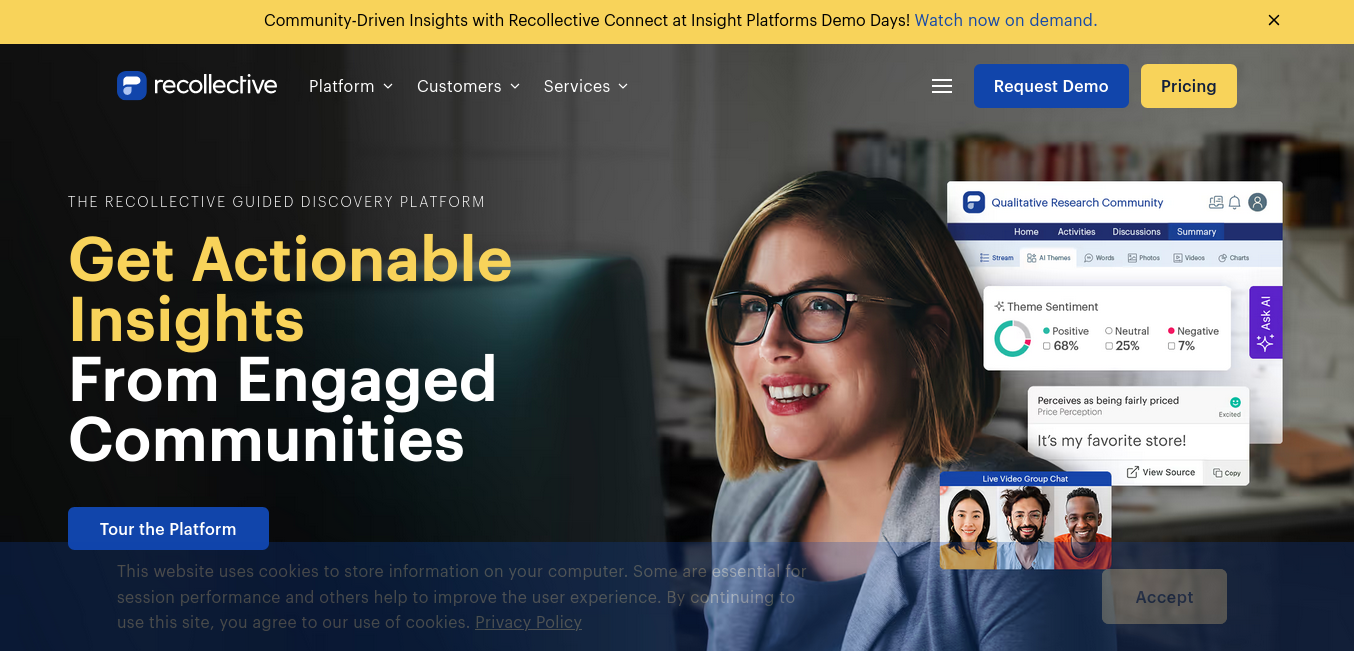Click the user profile avatar icon in the mockup

click(x=1258, y=202)
